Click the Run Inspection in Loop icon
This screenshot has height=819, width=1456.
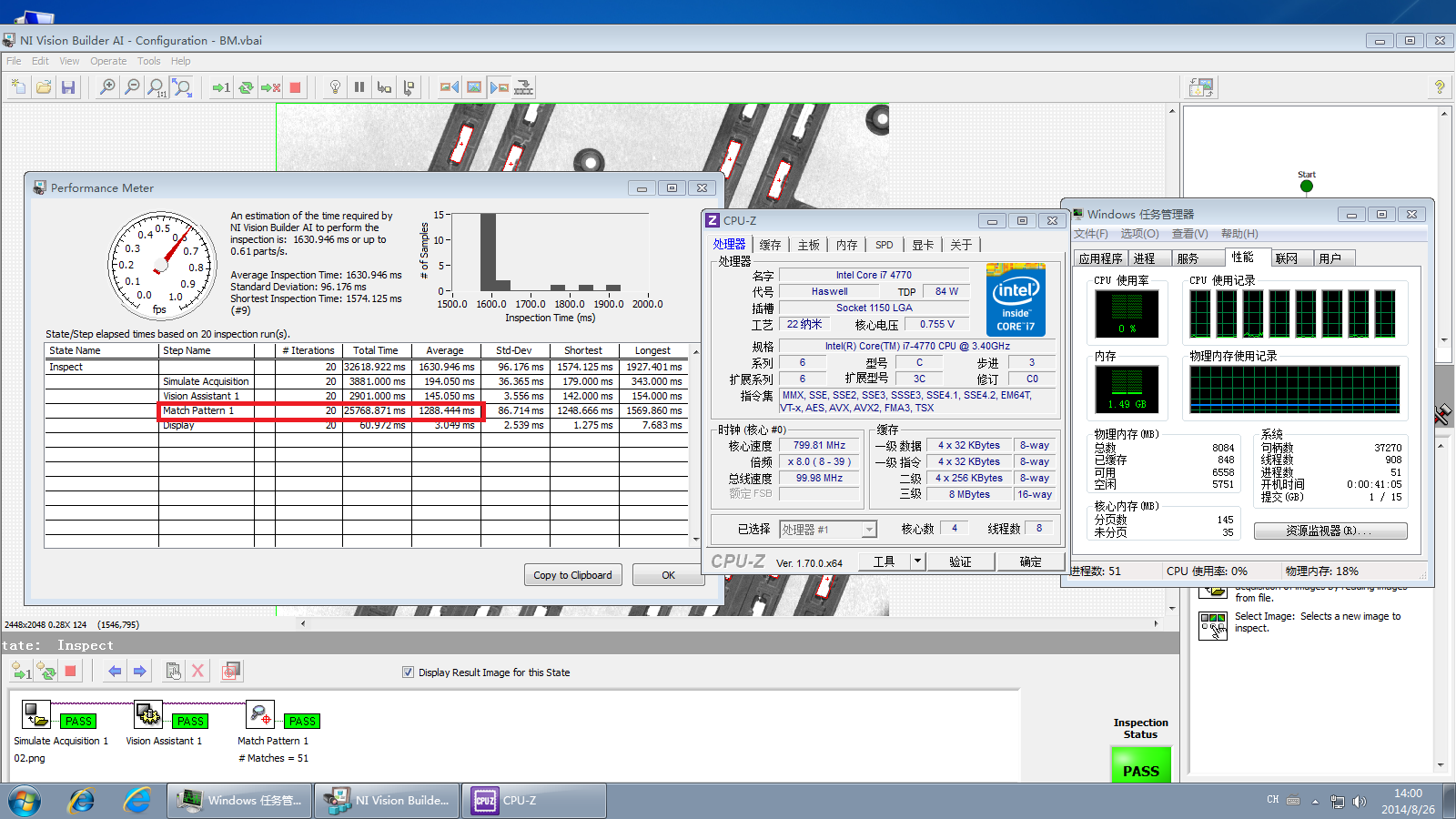pyautogui.click(x=246, y=87)
